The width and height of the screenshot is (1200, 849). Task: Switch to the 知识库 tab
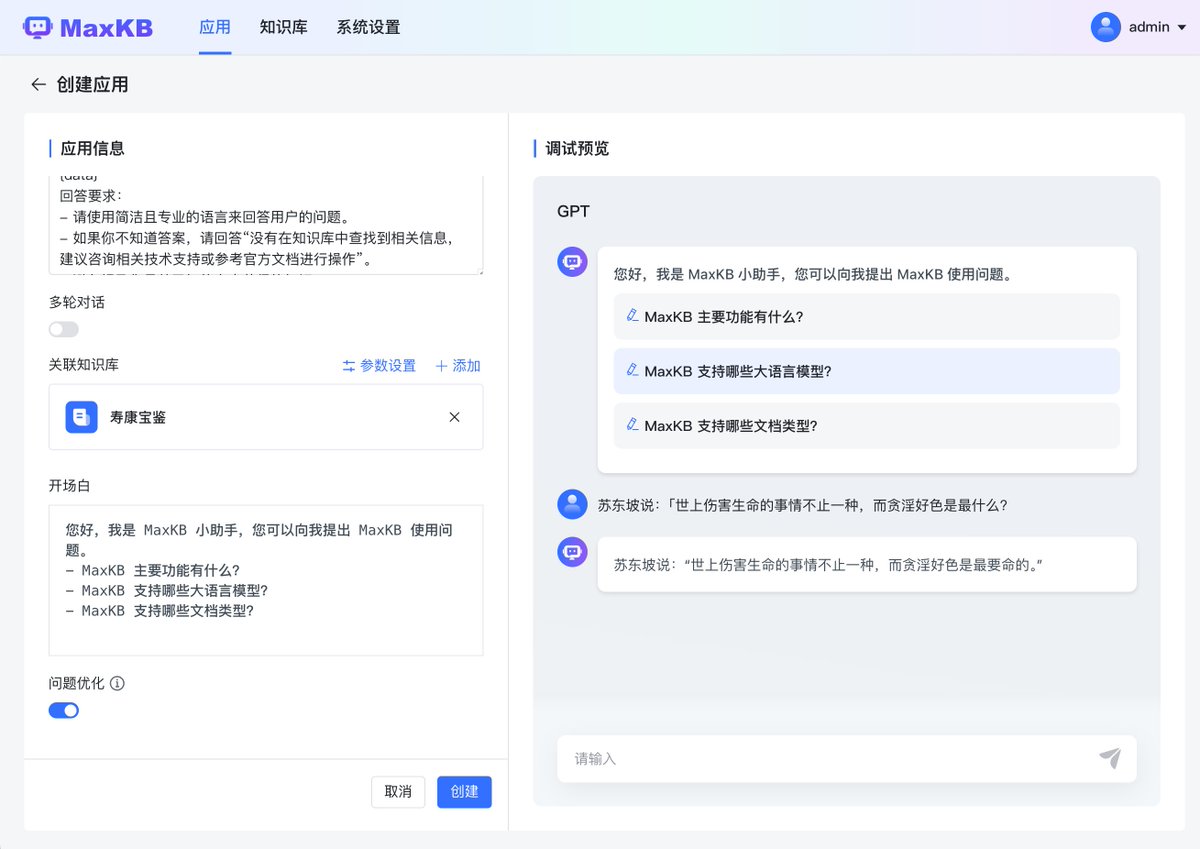(283, 27)
